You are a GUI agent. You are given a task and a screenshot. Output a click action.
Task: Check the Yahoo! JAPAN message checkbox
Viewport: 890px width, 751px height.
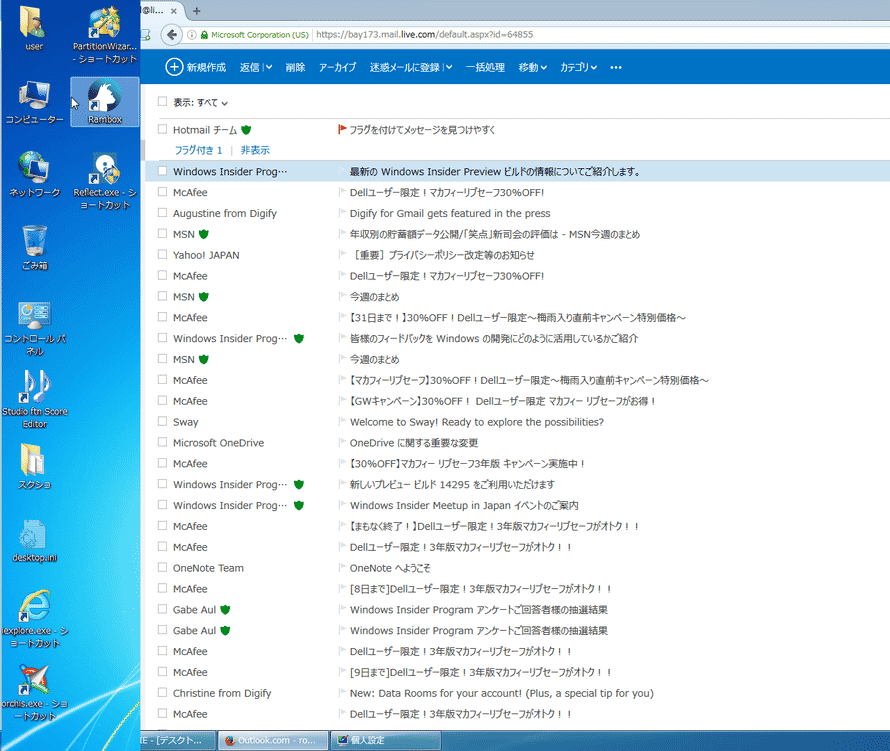click(162, 255)
